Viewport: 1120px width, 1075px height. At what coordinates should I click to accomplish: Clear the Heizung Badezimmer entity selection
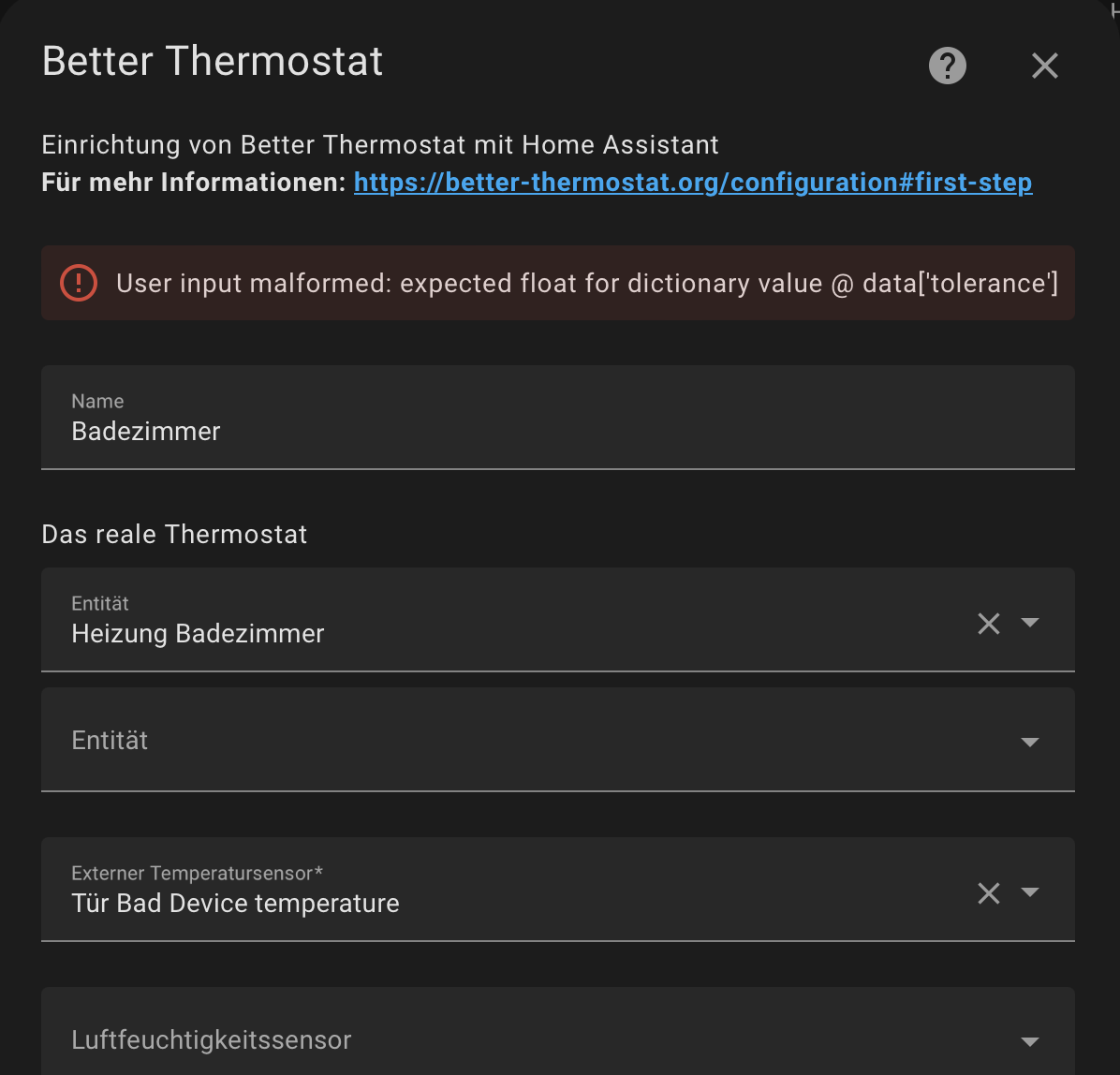pos(988,623)
